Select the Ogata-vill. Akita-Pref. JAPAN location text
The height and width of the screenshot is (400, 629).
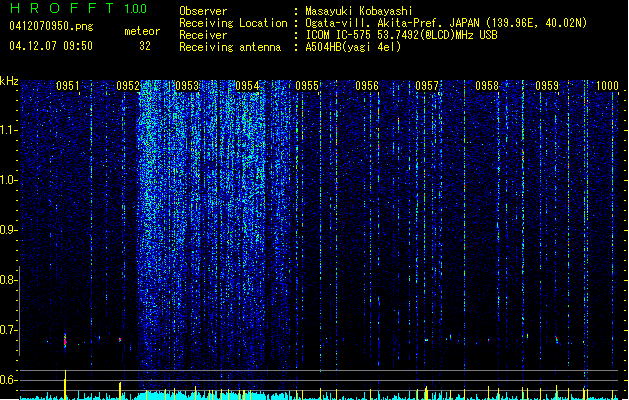[446, 23]
